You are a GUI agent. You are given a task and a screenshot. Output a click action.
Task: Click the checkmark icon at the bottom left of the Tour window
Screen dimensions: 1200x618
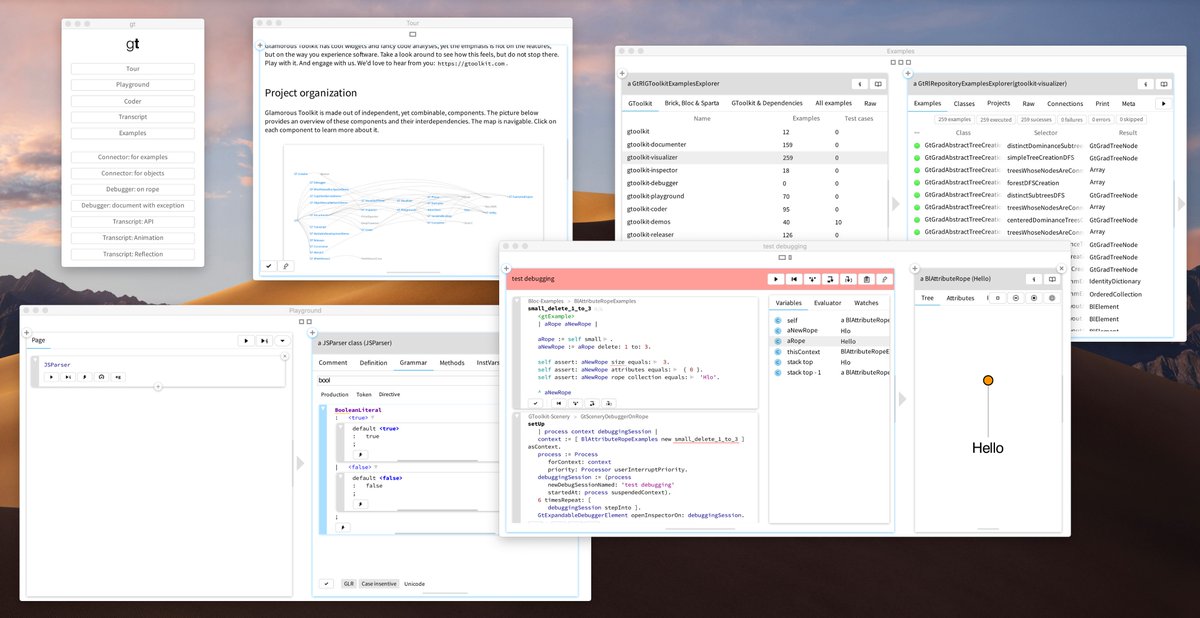pyautogui.click(x=268, y=266)
